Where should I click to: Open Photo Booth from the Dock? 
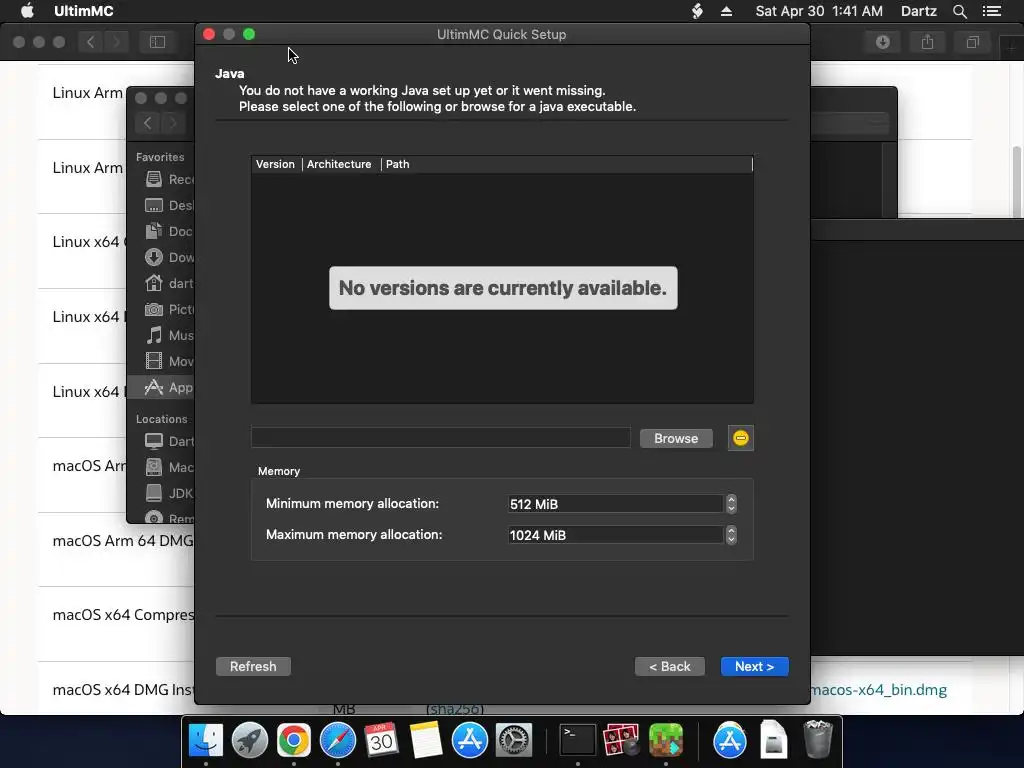click(621, 741)
